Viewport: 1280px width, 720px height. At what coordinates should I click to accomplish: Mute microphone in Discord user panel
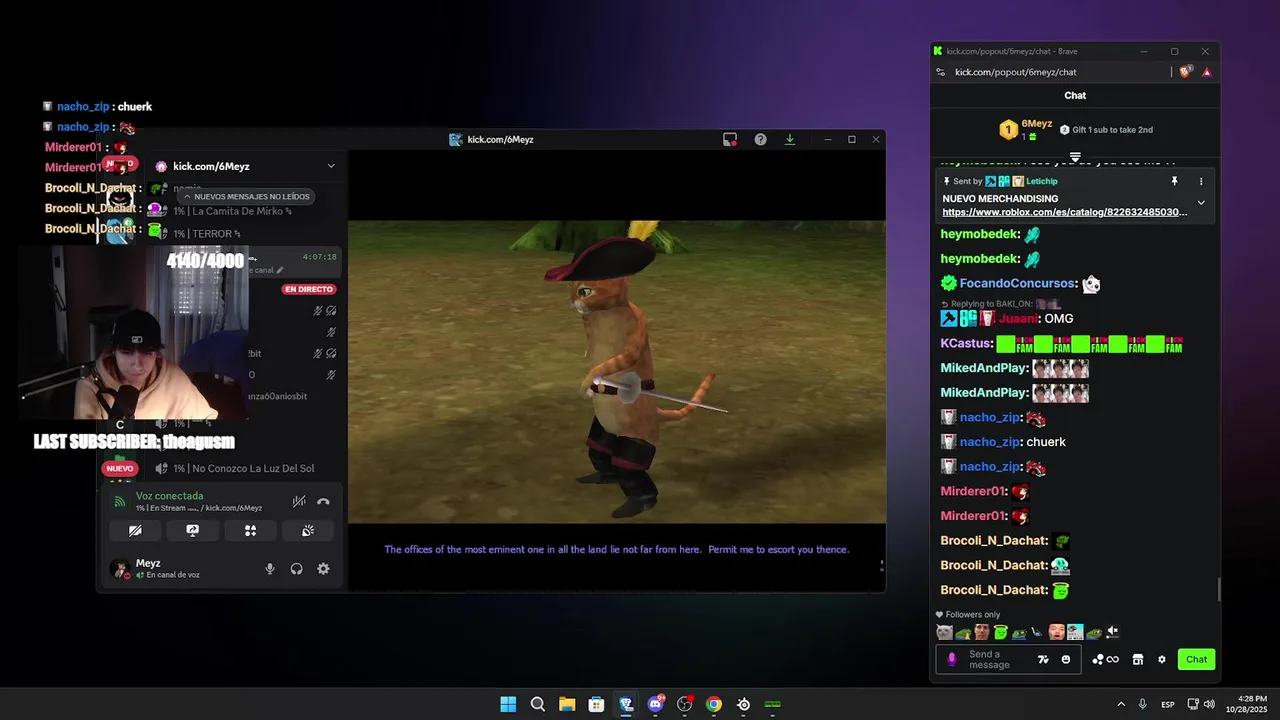point(270,569)
